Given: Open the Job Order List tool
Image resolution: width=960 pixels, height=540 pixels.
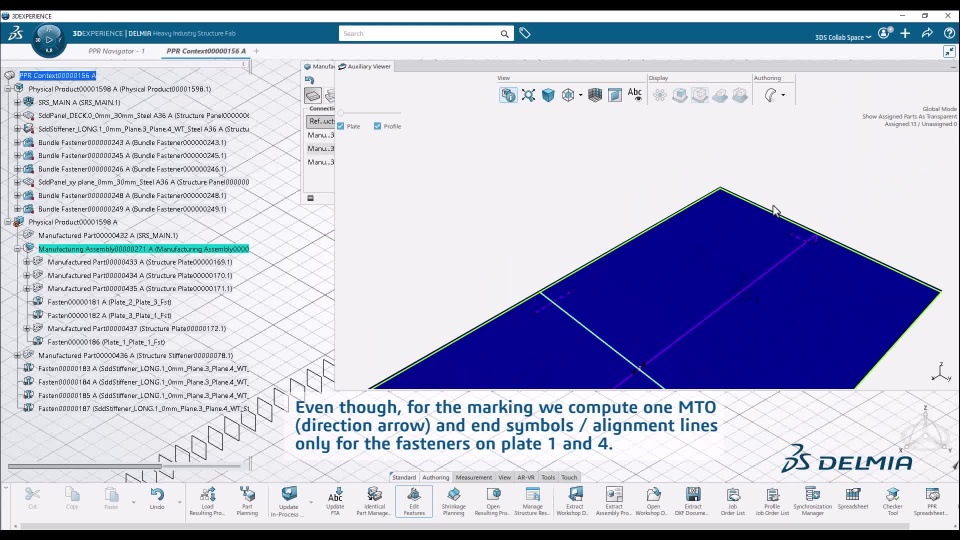Looking at the screenshot, I should point(732,501).
